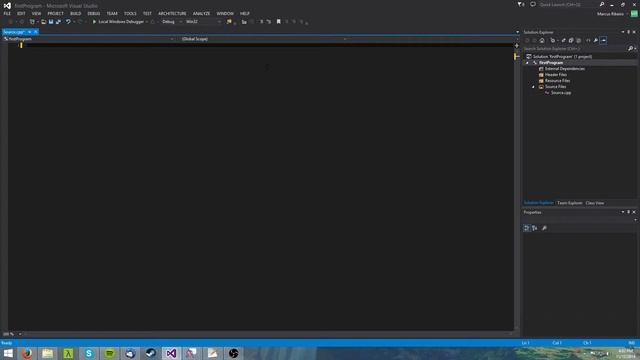Click Categorized view icon in Properties panel
The height and width of the screenshot is (360, 640).
[x=527, y=228]
